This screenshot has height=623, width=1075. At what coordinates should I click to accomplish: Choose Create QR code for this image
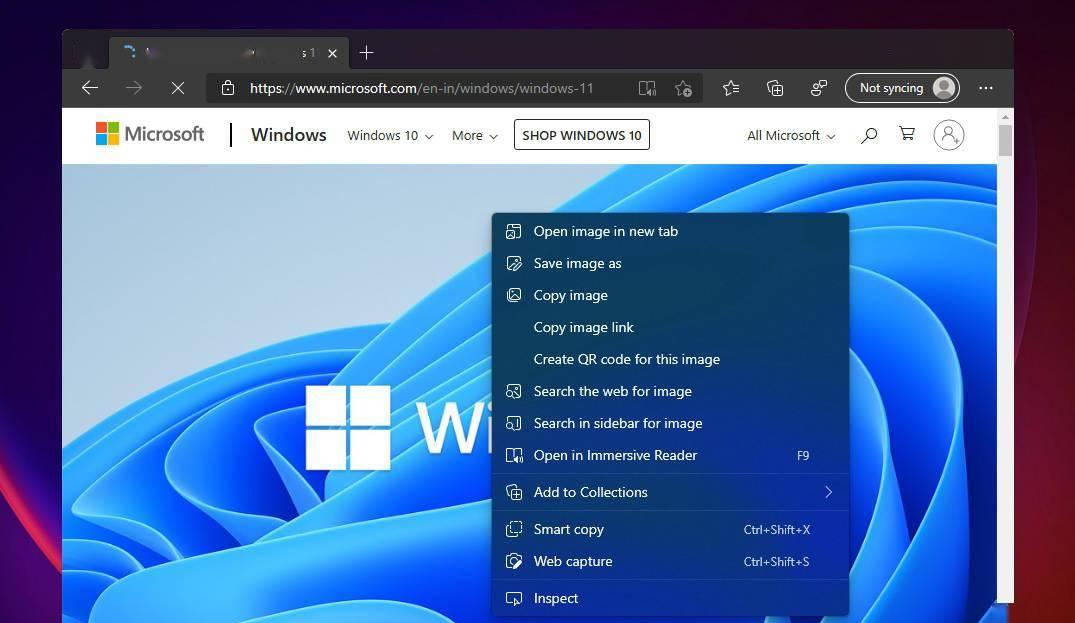[x=670, y=359]
